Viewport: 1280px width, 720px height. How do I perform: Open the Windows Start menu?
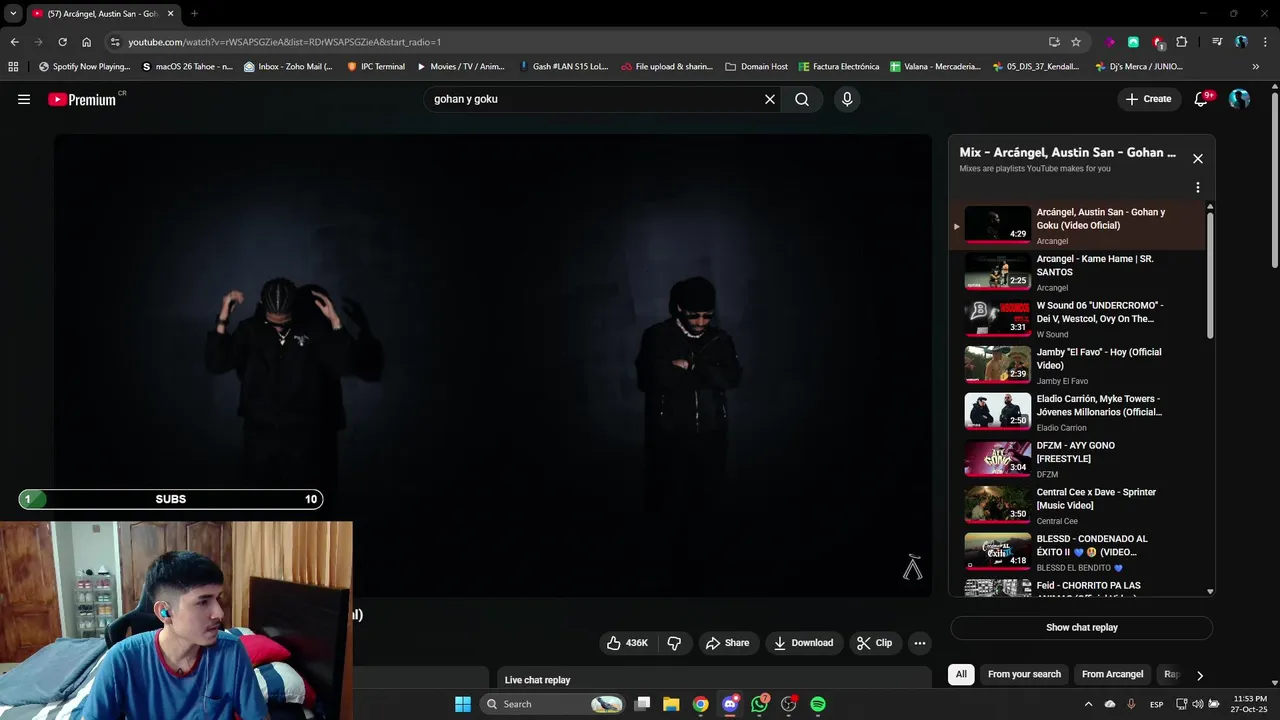coord(463,704)
